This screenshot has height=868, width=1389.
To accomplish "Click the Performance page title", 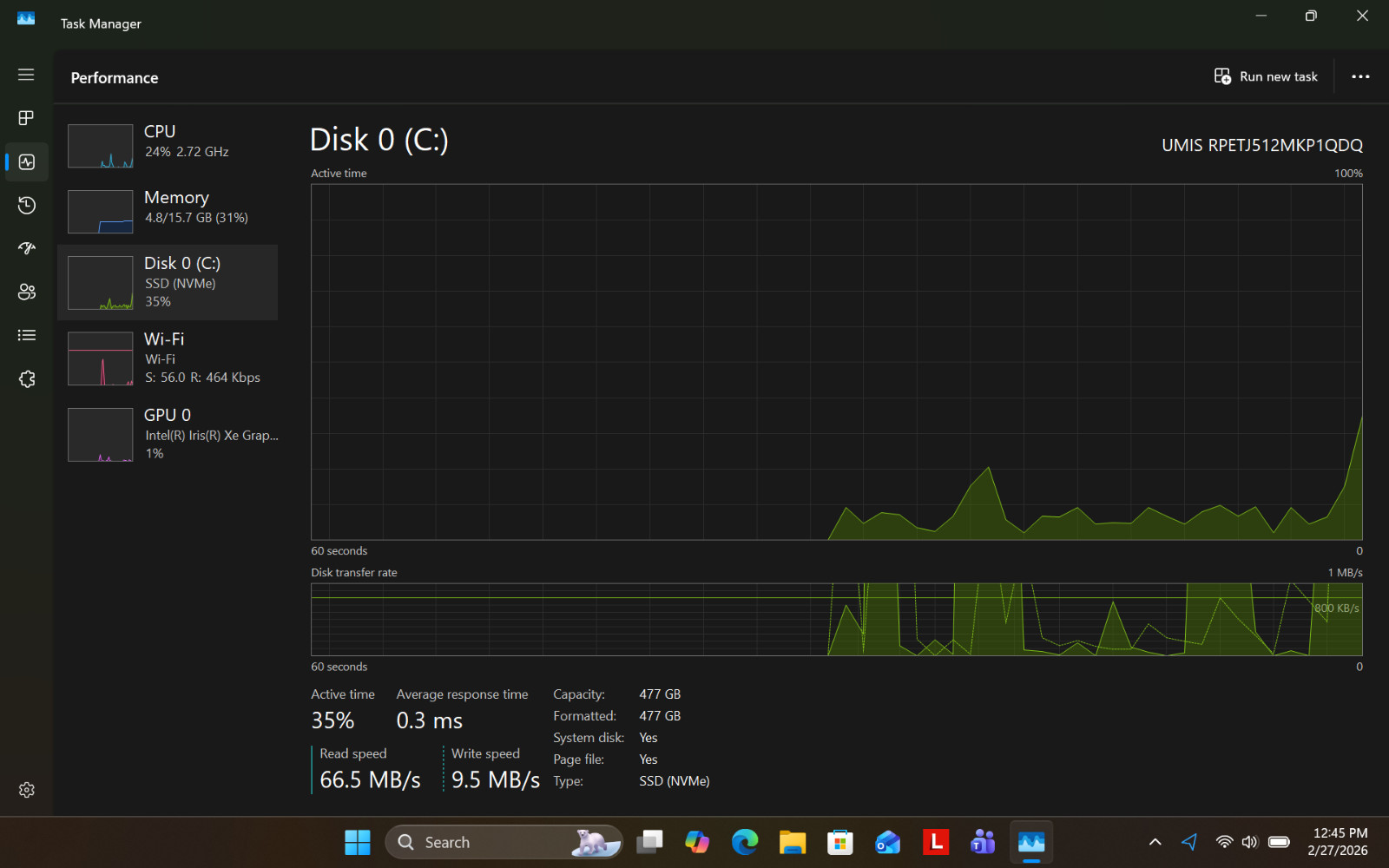I will [115, 77].
